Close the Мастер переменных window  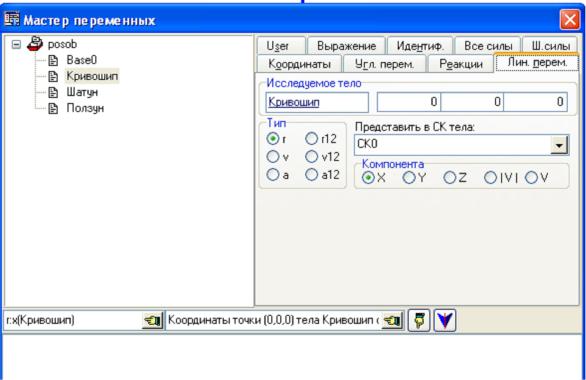click(x=570, y=19)
